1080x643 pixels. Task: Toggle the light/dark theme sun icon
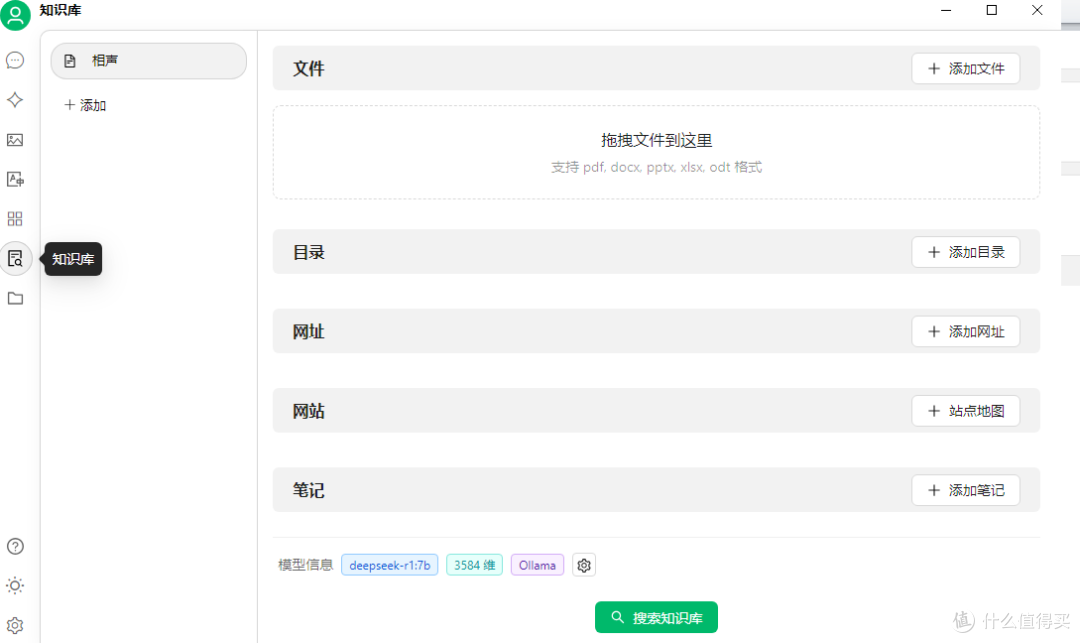coord(15,586)
